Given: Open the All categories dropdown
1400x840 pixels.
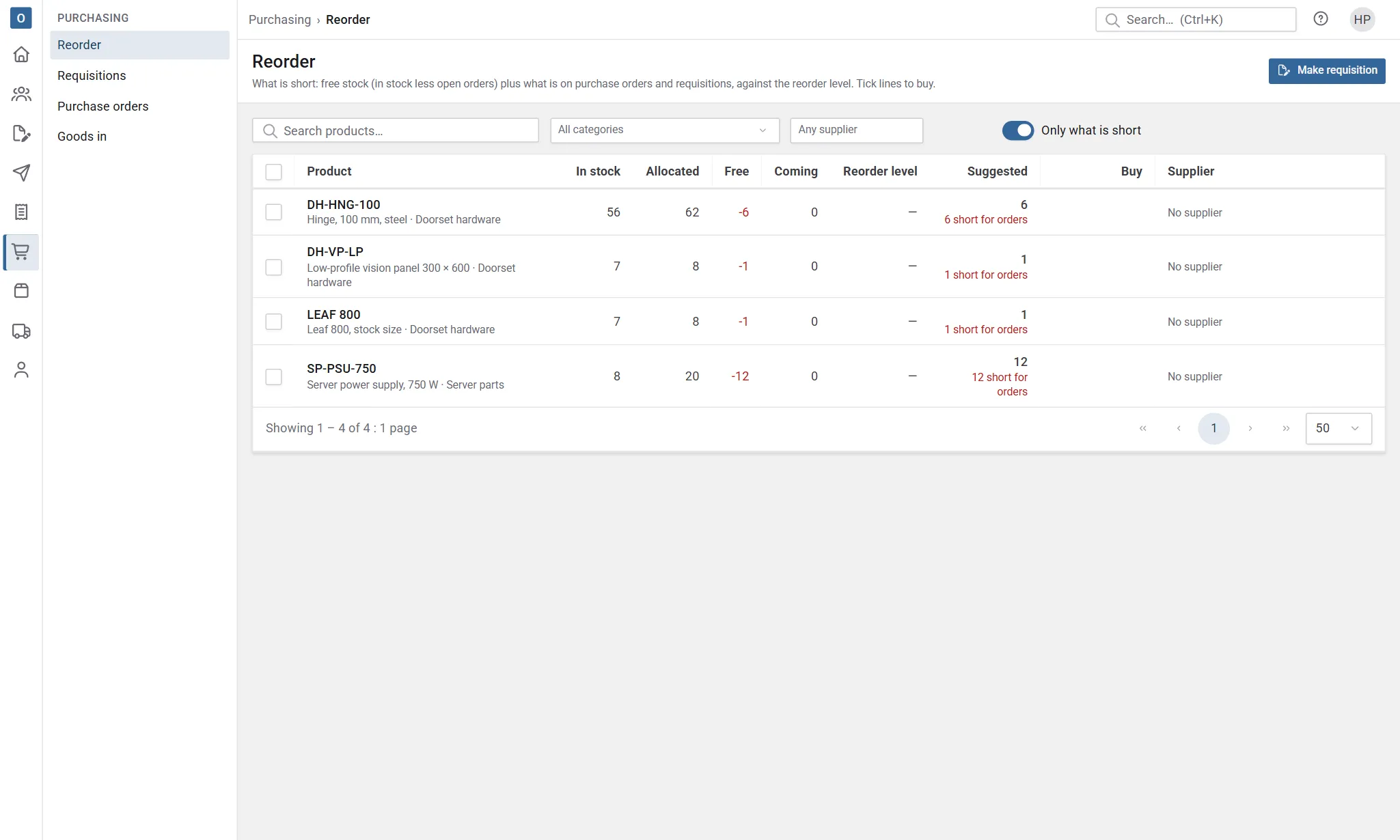Looking at the screenshot, I should click(x=665, y=130).
